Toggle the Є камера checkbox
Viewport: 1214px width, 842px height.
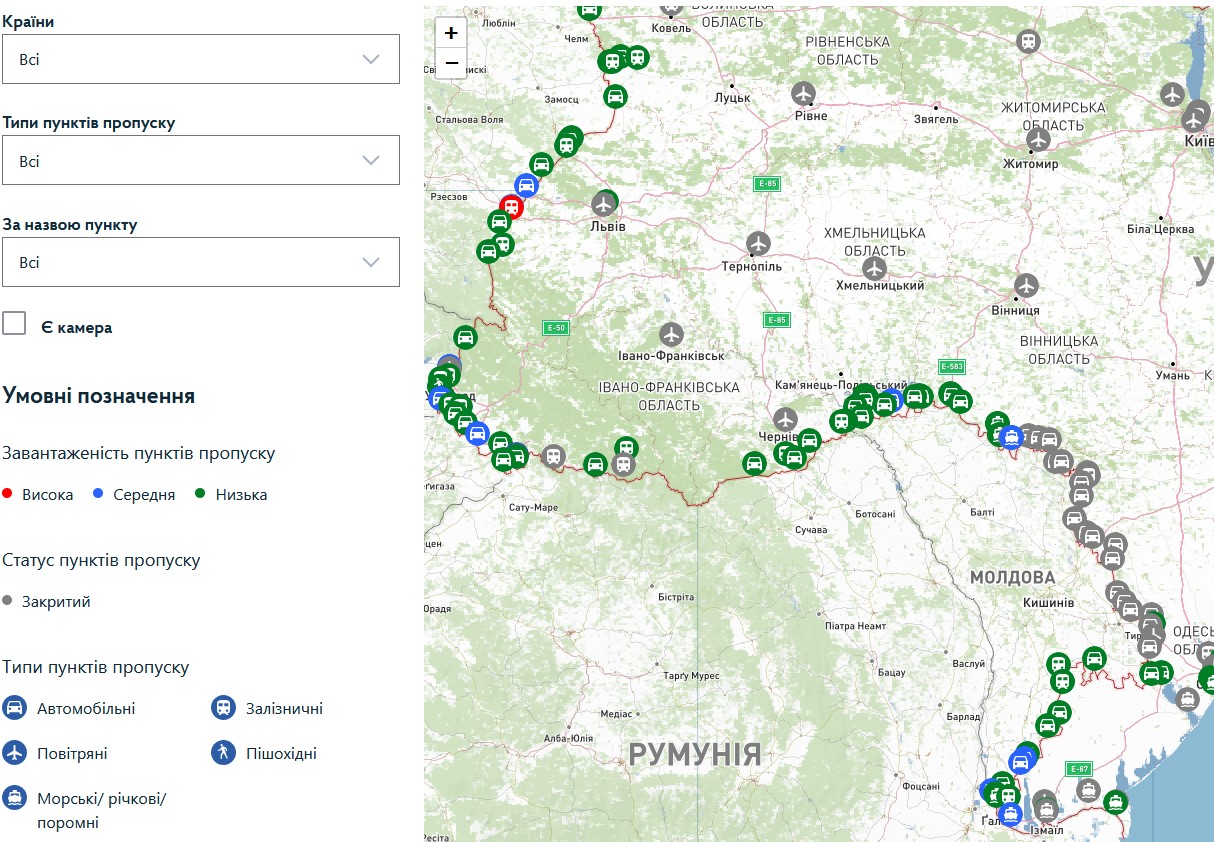(14, 323)
